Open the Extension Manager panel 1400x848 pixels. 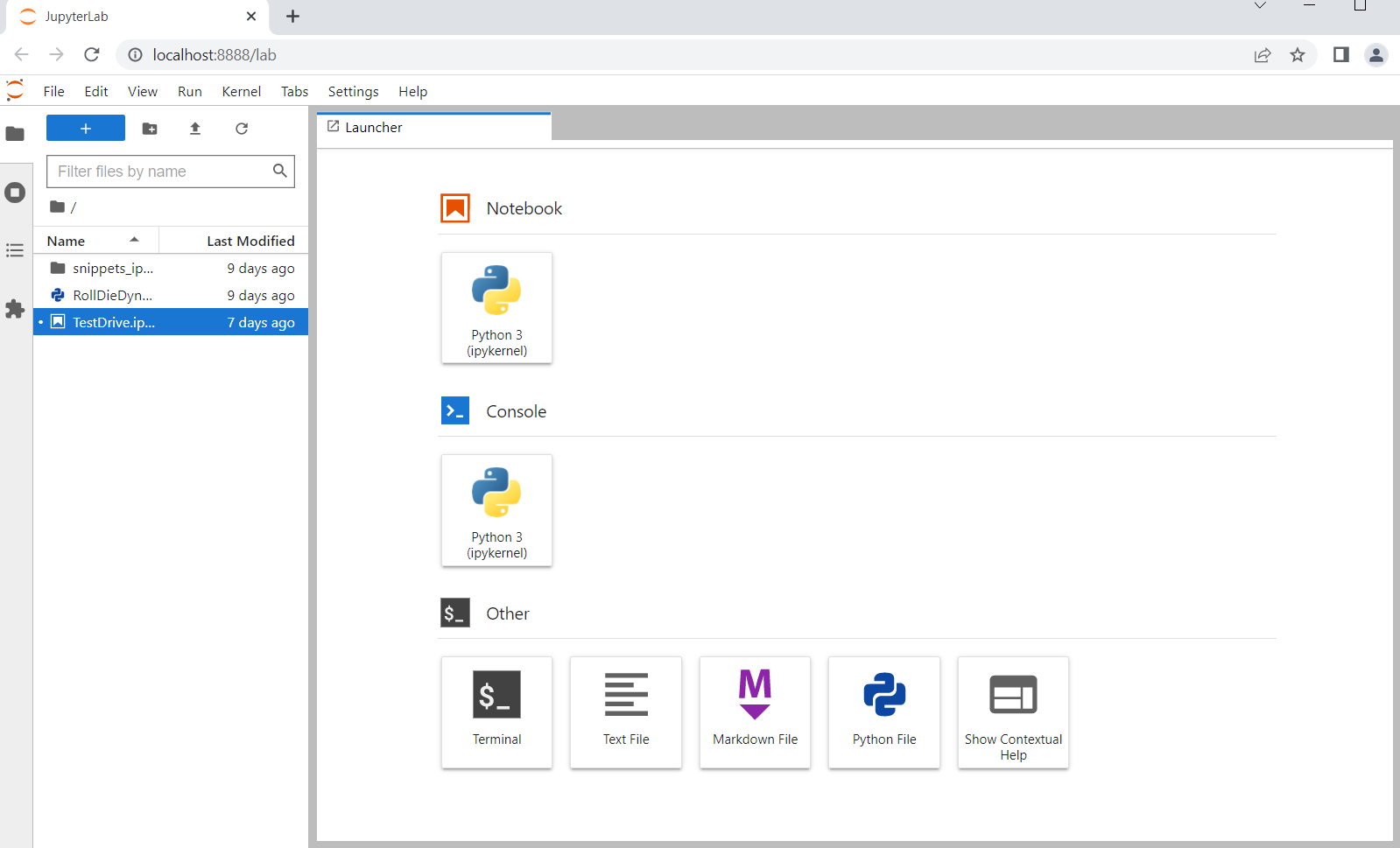click(15, 309)
